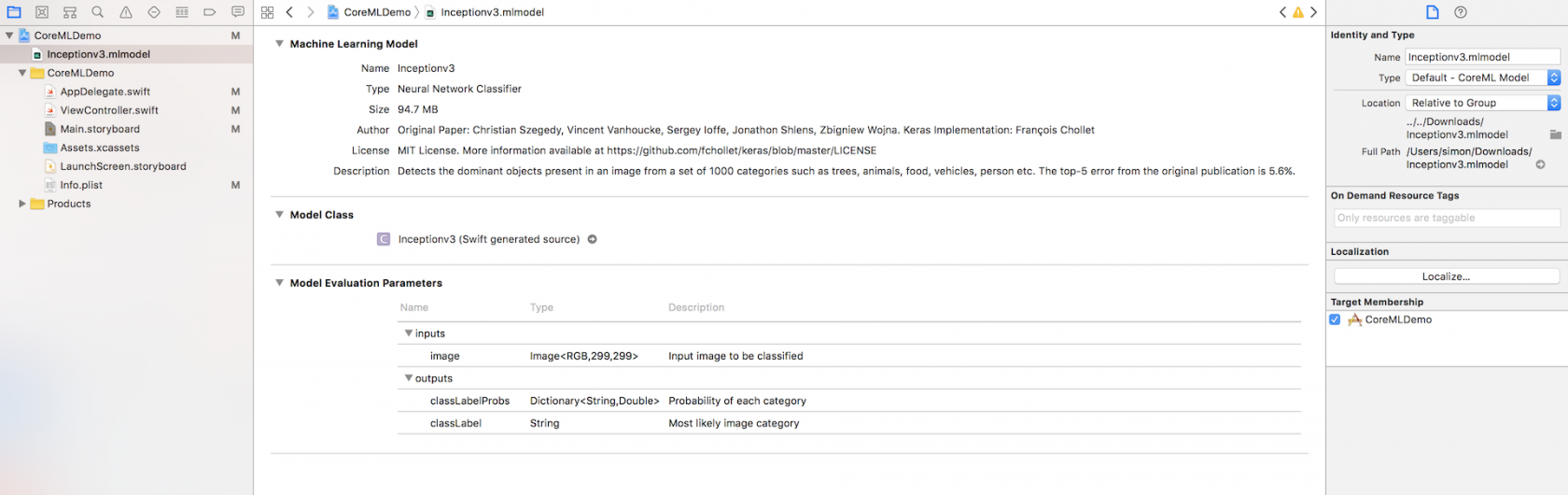This screenshot has height=495, width=1568.
Task: Click the arrow next to Swift generated source
Action: [592, 239]
